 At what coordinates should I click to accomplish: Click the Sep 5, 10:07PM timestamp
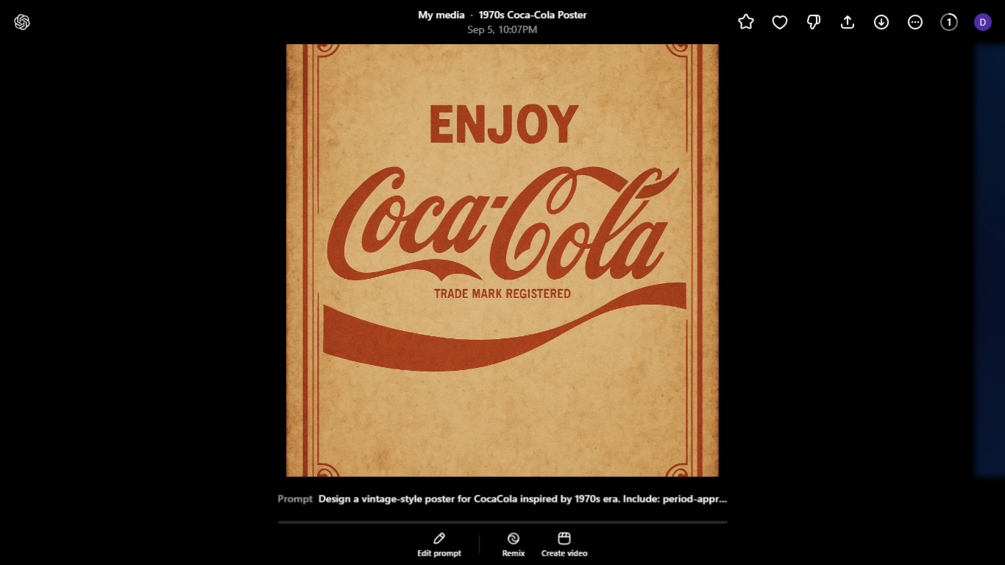click(502, 30)
